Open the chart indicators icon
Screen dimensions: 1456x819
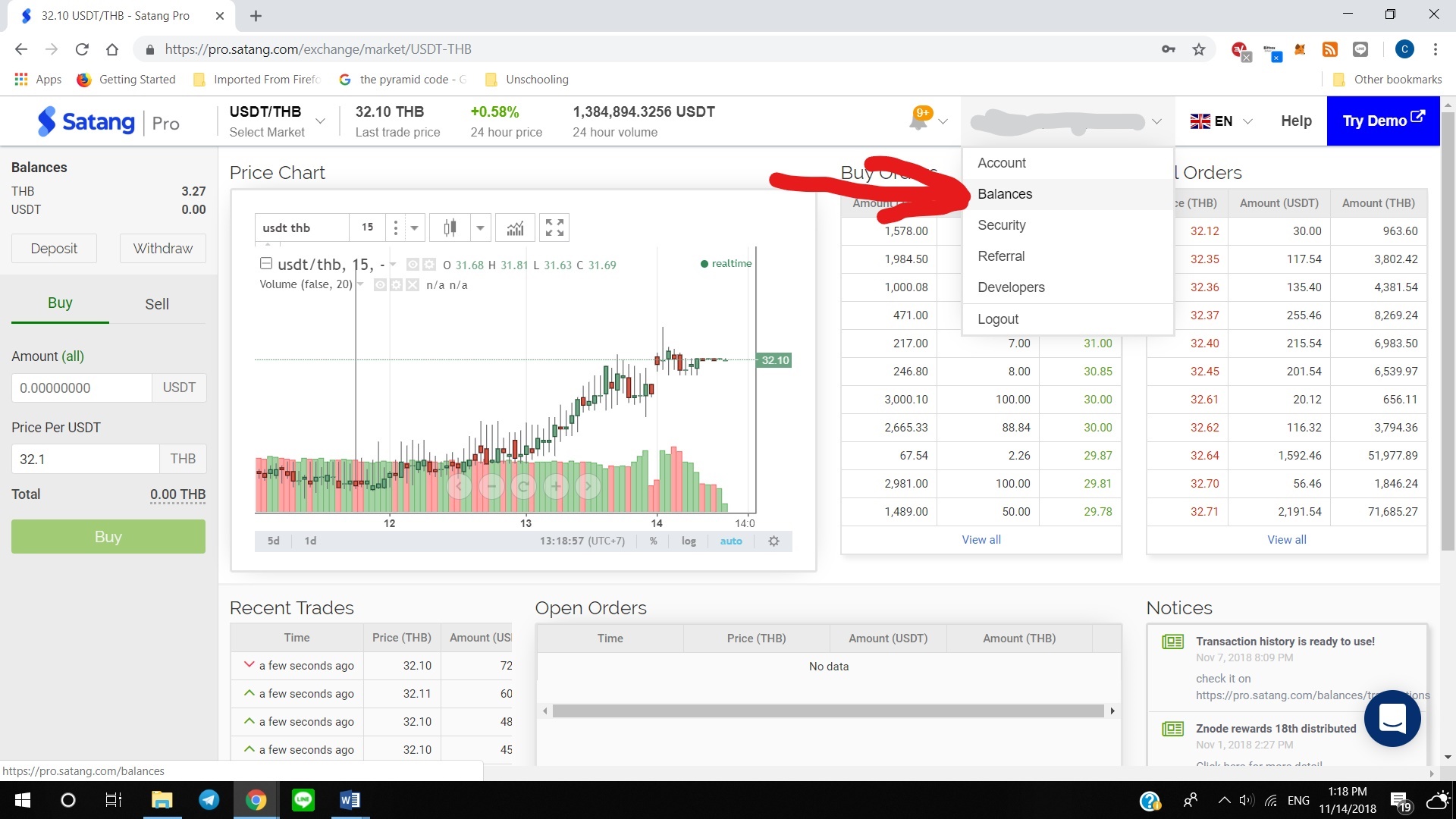(x=516, y=227)
